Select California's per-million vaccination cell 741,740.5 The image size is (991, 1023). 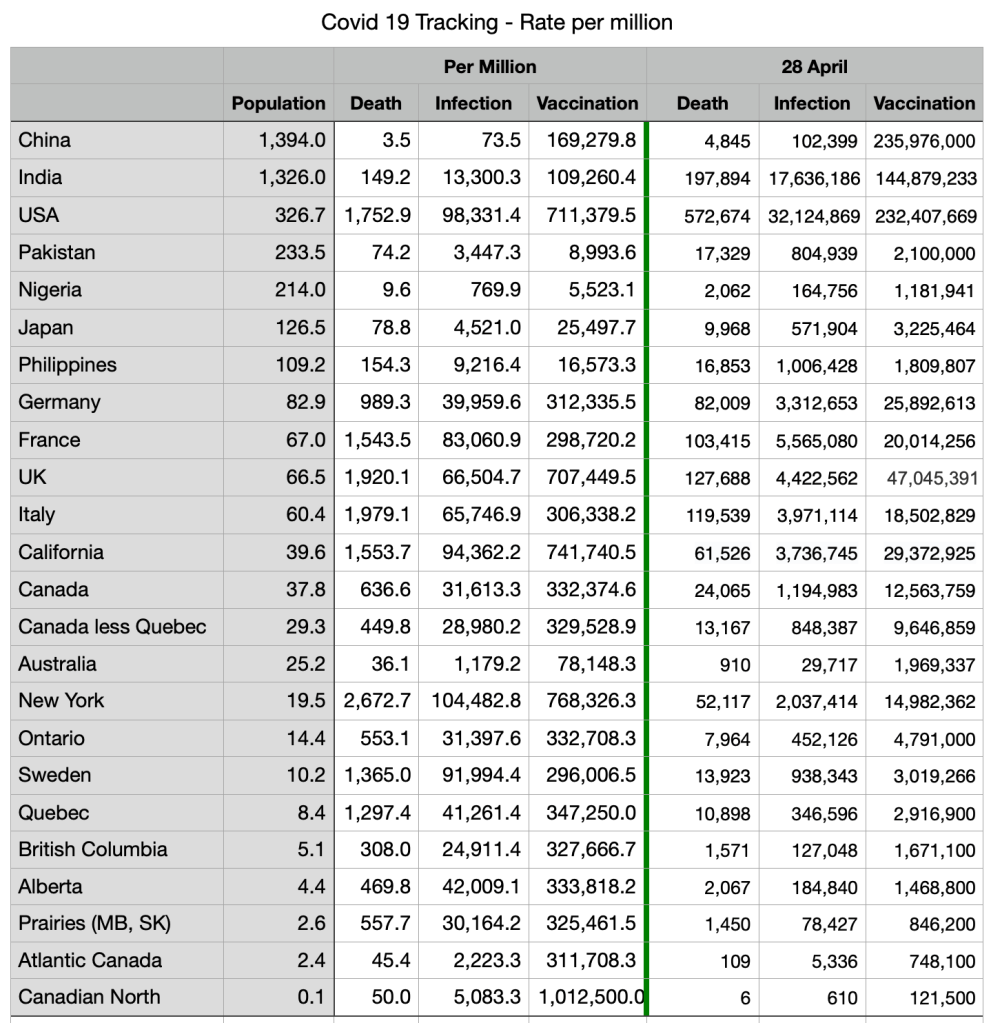click(x=591, y=552)
